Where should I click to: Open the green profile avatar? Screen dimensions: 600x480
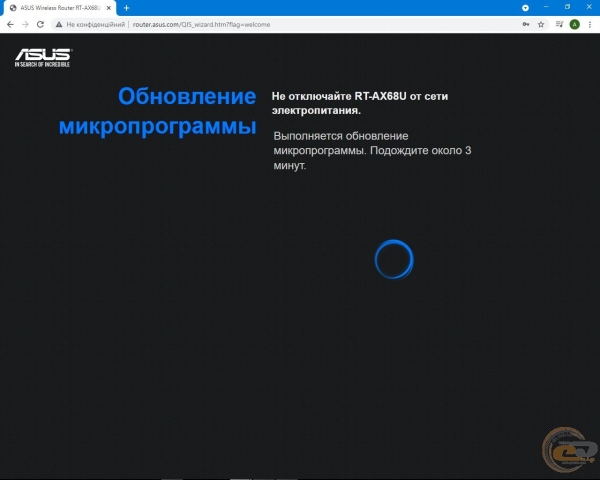click(x=574, y=24)
